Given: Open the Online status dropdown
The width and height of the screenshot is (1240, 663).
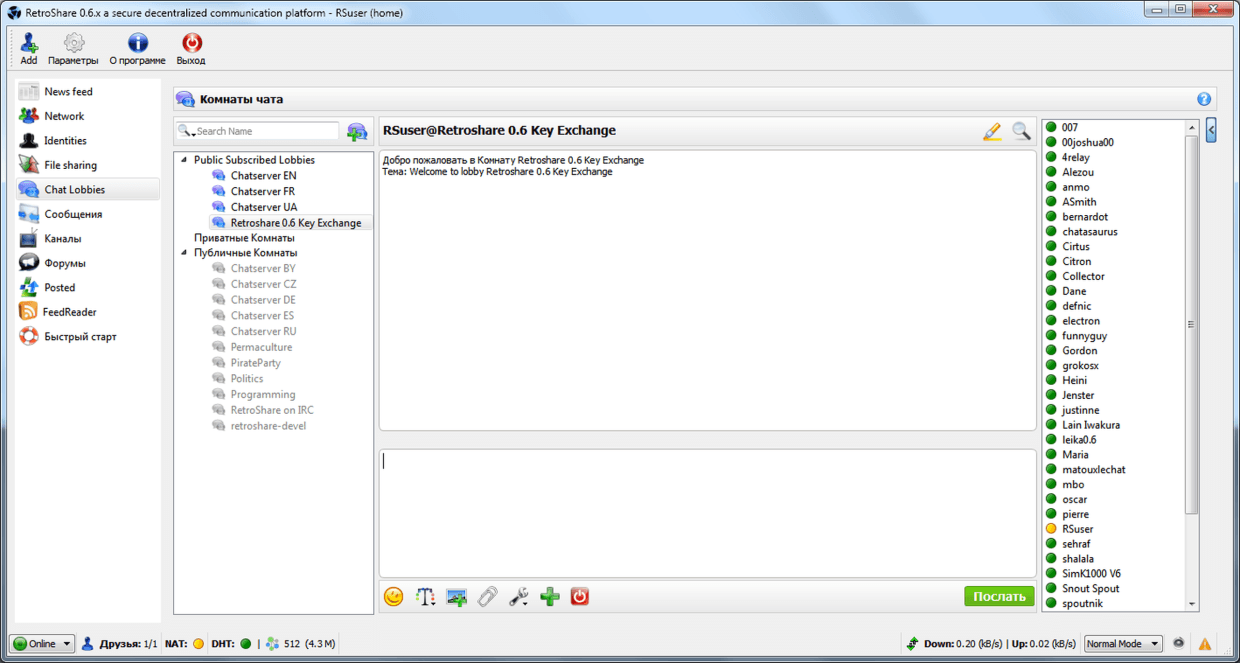Looking at the screenshot, I should click(42, 644).
